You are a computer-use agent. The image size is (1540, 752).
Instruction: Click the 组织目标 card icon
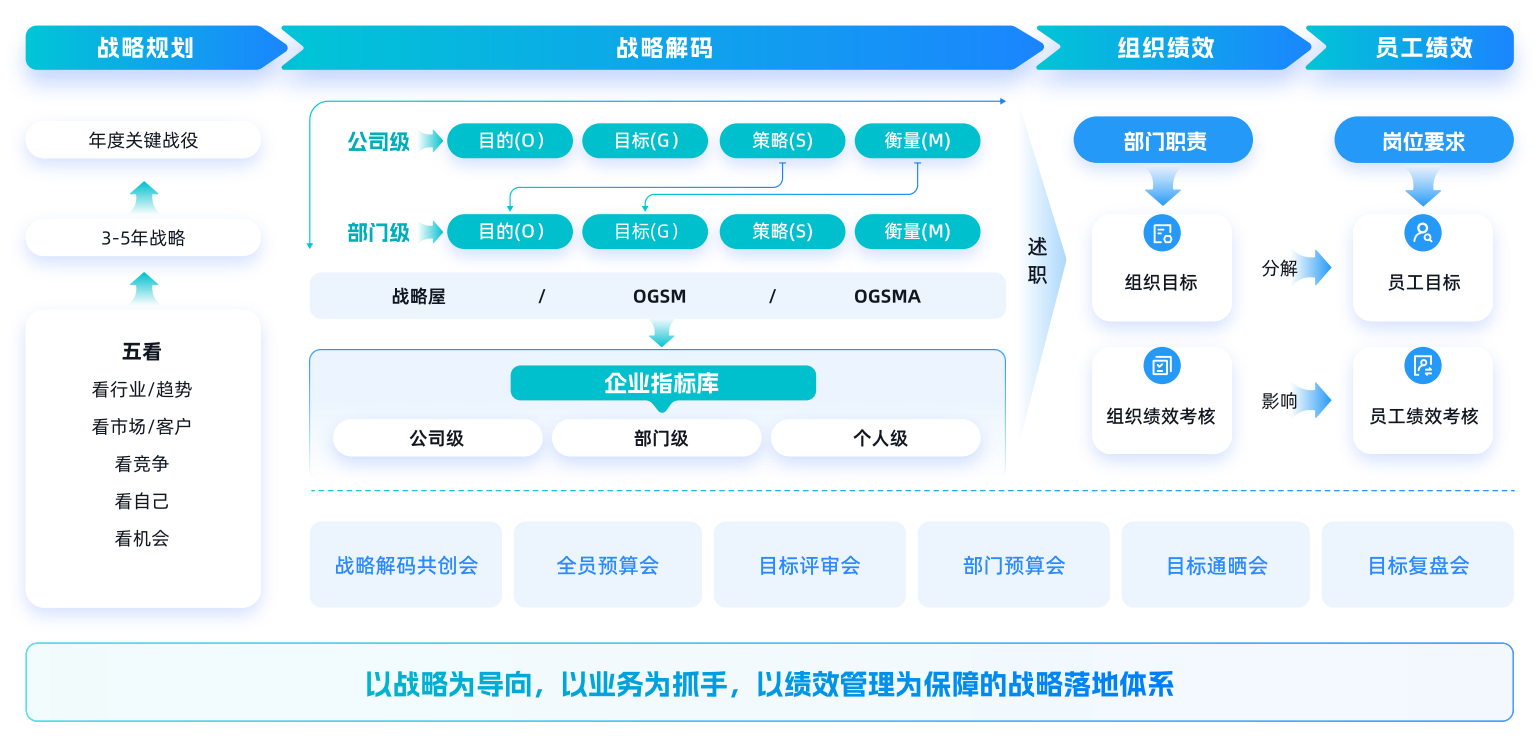[x=1161, y=234]
